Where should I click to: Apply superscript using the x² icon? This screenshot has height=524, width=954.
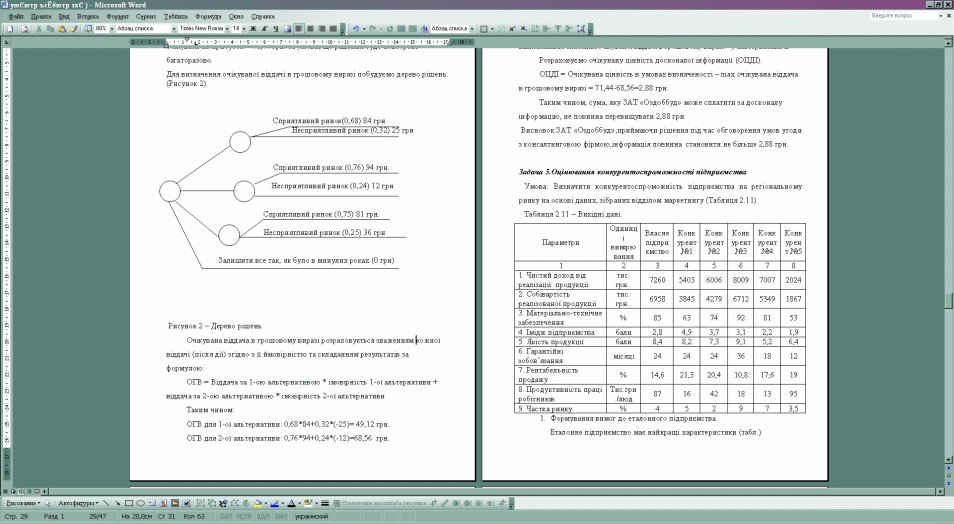tap(285, 29)
